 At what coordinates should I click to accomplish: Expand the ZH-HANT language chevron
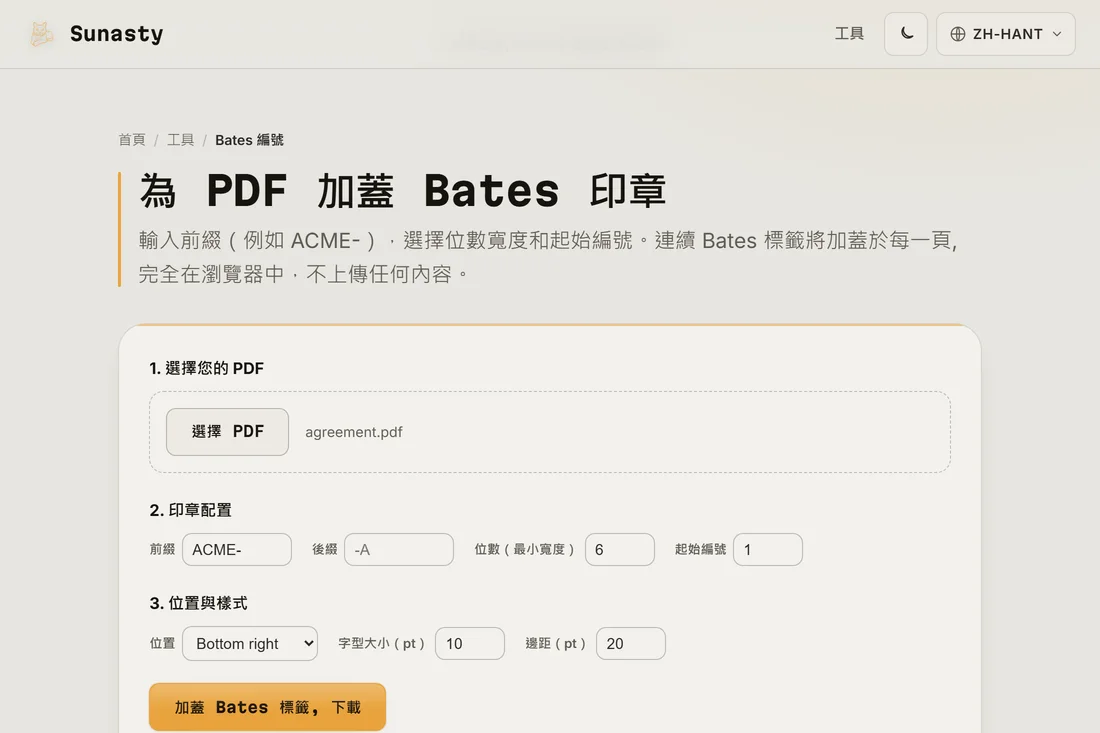pos(1057,34)
